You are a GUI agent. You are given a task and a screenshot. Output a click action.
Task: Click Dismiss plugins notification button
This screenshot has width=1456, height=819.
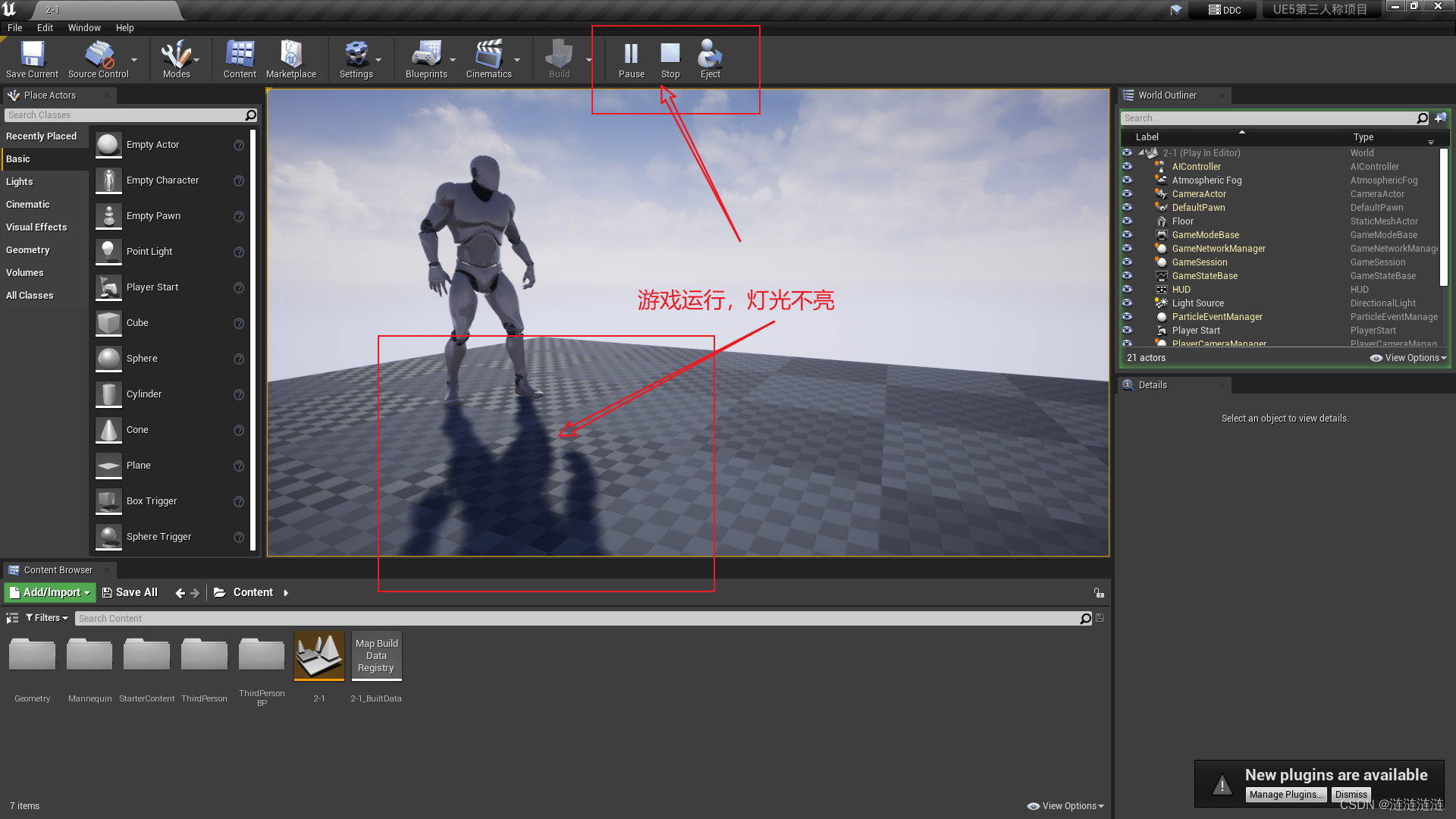click(1350, 794)
